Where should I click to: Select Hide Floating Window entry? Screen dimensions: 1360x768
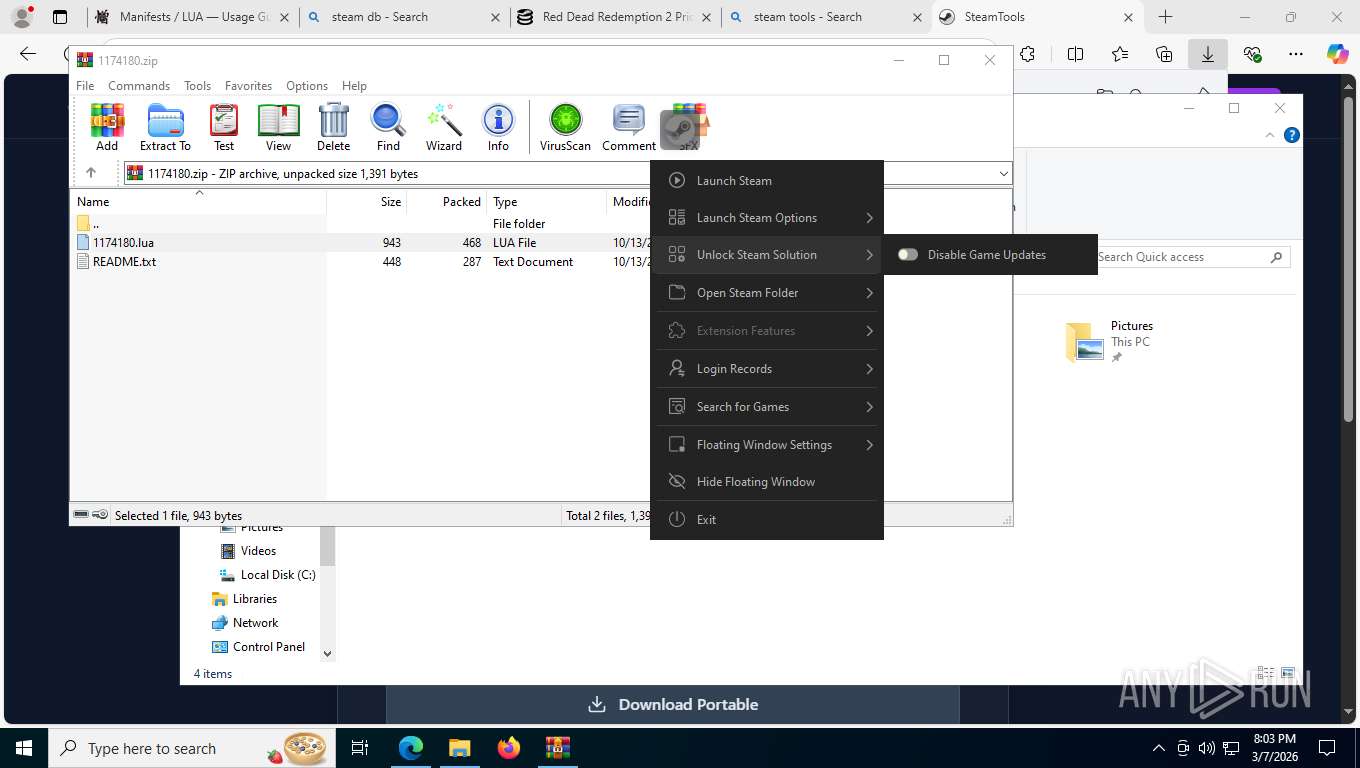pyautogui.click(x=767, y=481)
